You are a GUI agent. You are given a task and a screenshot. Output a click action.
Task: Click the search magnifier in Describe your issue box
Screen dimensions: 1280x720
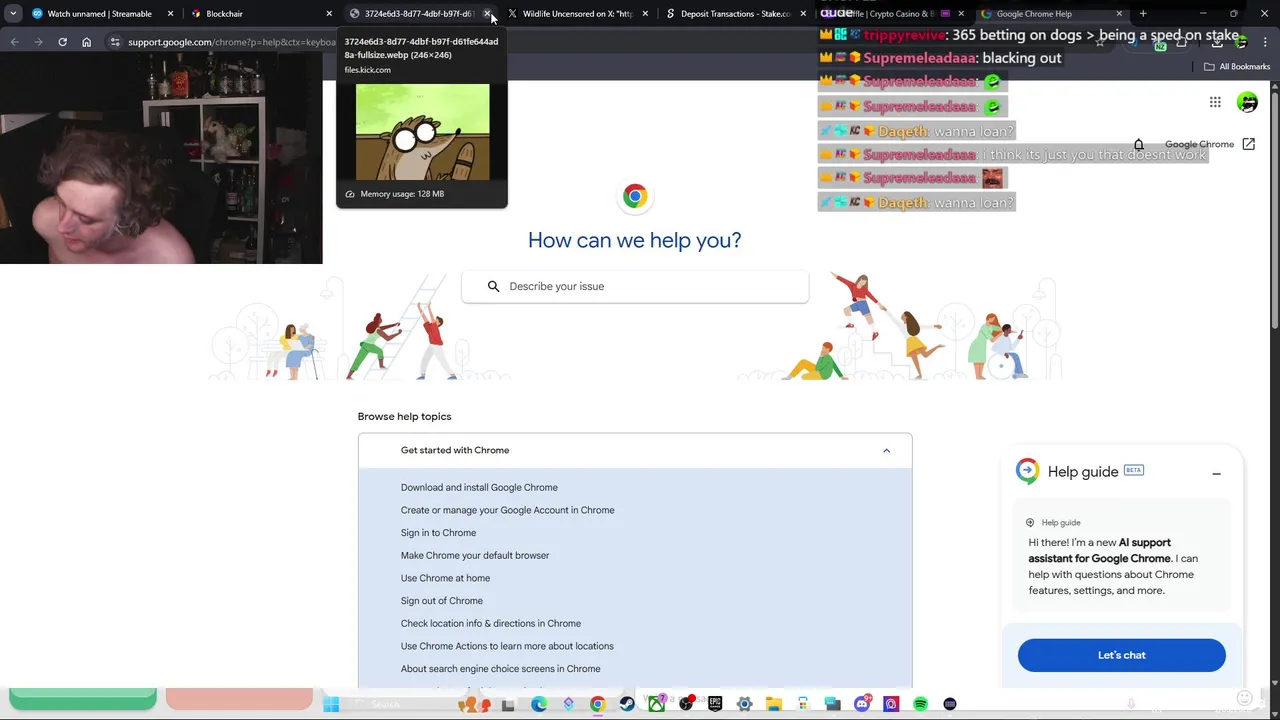pos(493,286)
